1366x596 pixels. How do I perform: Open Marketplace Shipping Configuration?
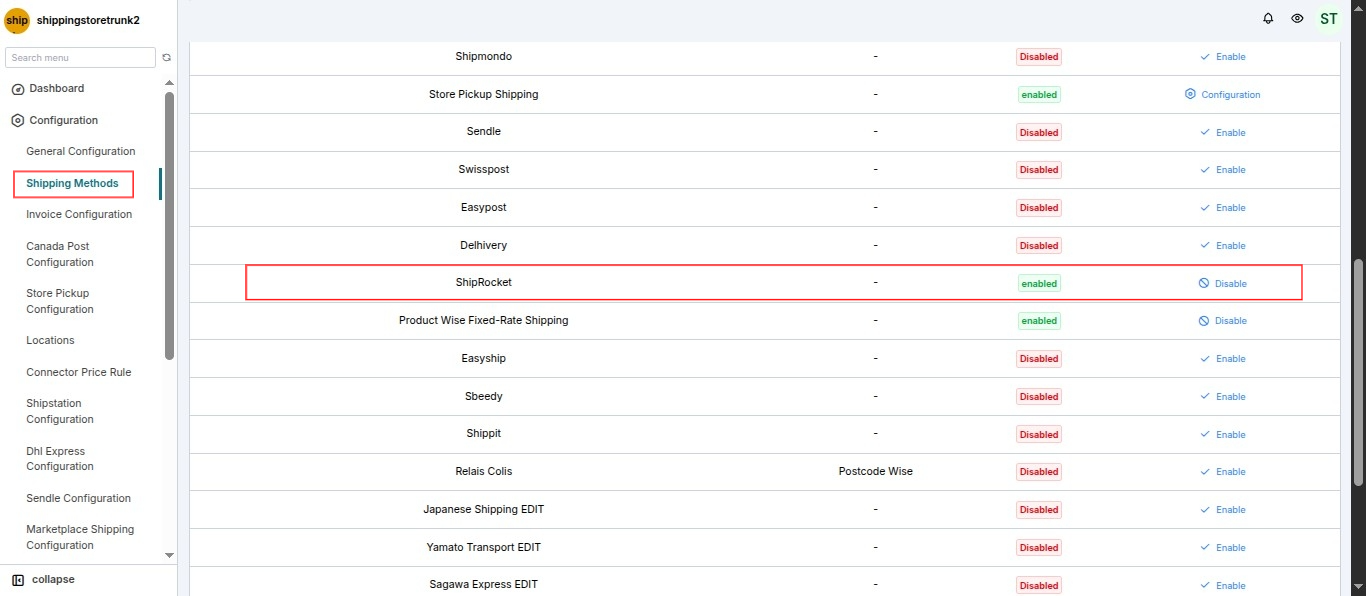point(80,537)
